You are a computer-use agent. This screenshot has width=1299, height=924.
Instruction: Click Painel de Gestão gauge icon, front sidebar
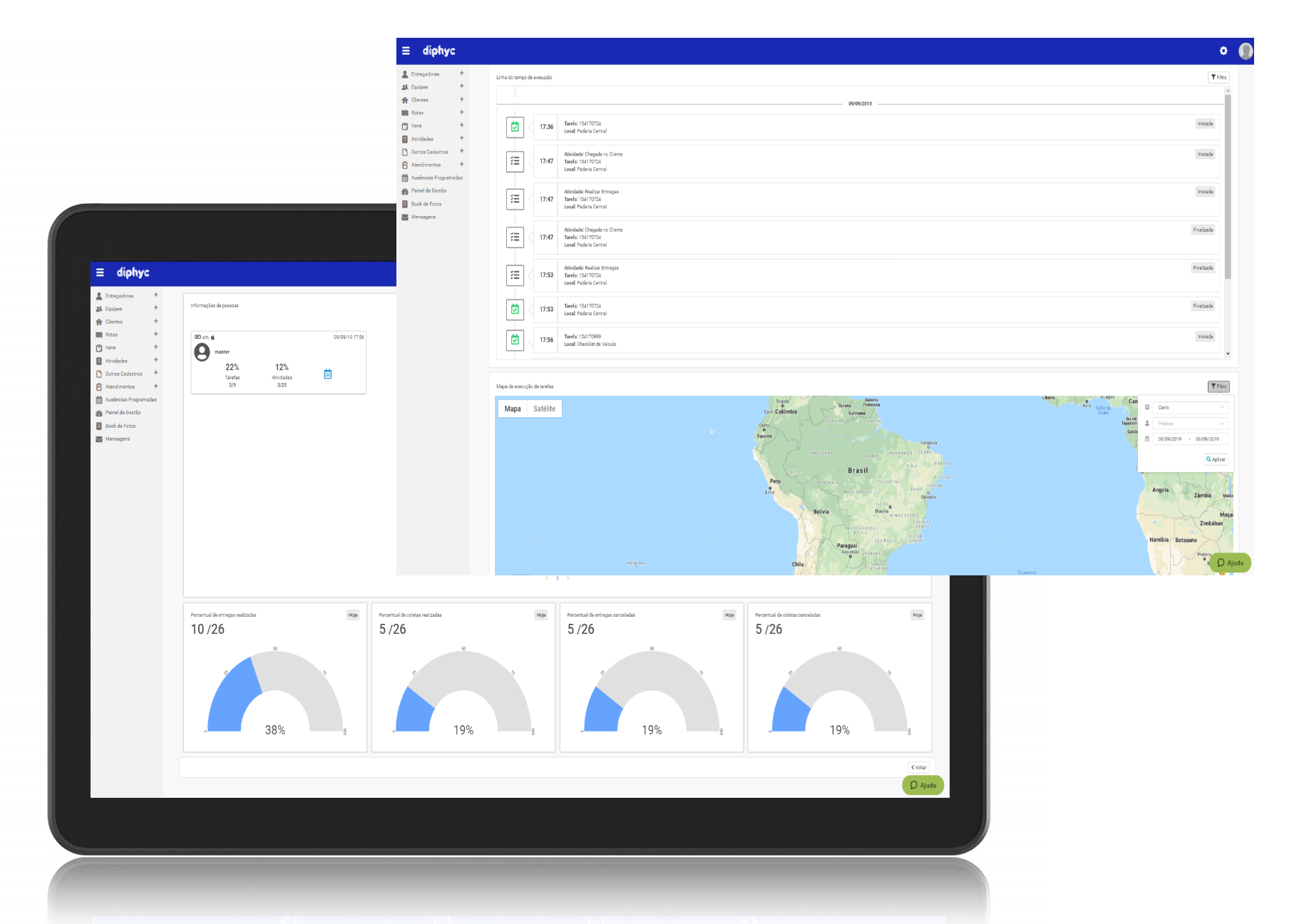pyautogui.click(x=405, y=191)
